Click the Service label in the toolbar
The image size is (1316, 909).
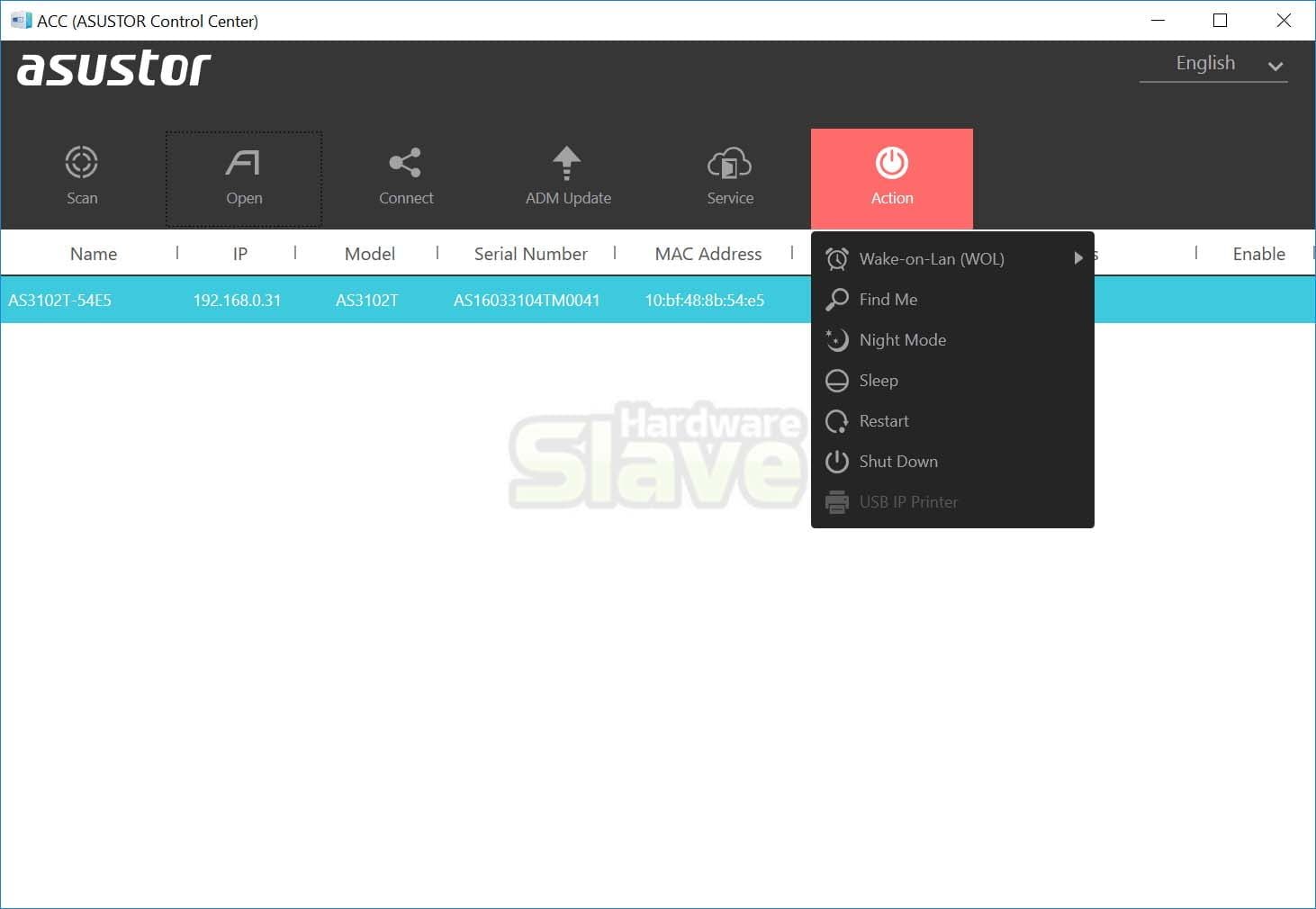tap(730, 198)
